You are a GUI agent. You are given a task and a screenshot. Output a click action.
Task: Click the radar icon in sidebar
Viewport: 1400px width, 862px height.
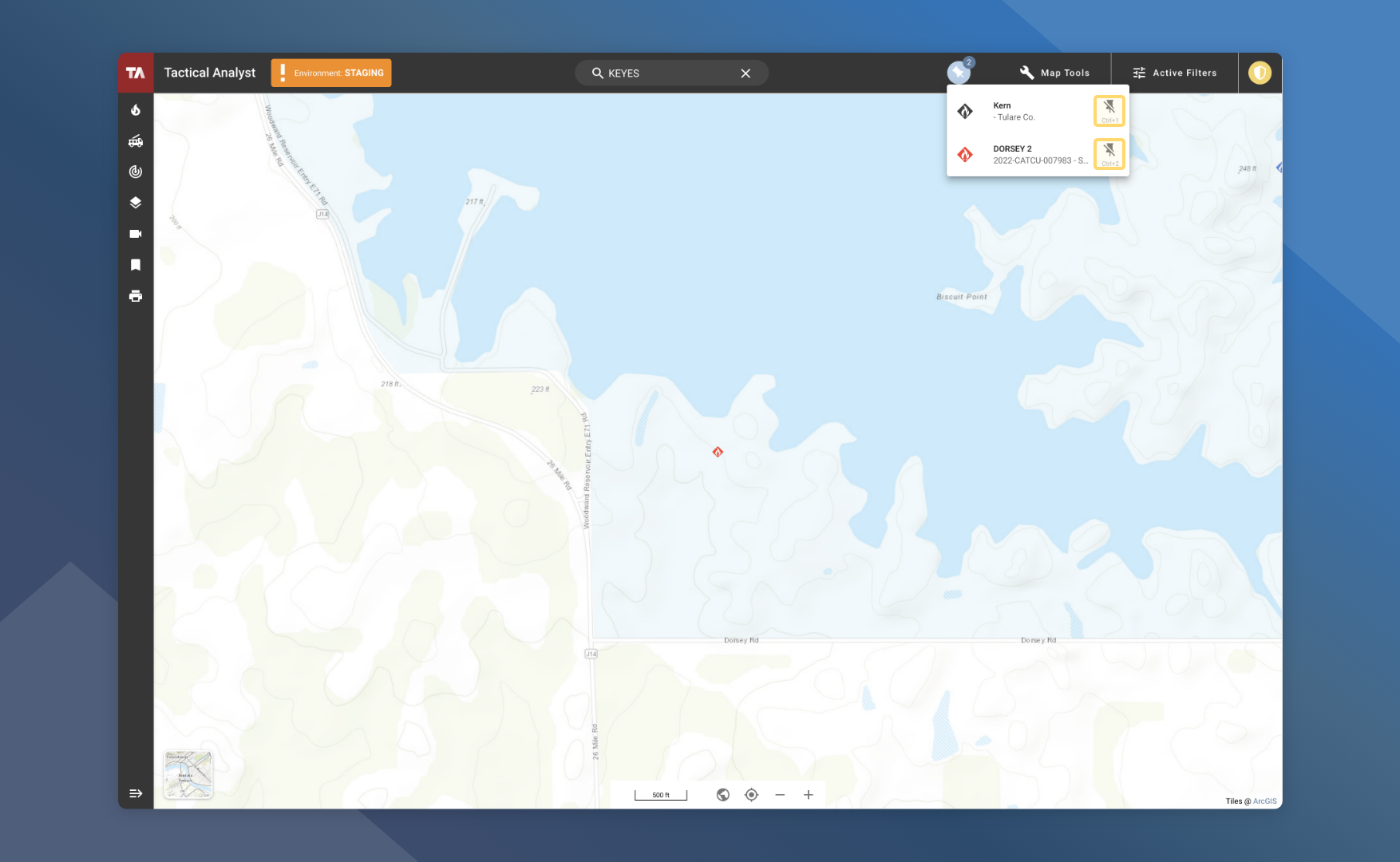[136, 172]
